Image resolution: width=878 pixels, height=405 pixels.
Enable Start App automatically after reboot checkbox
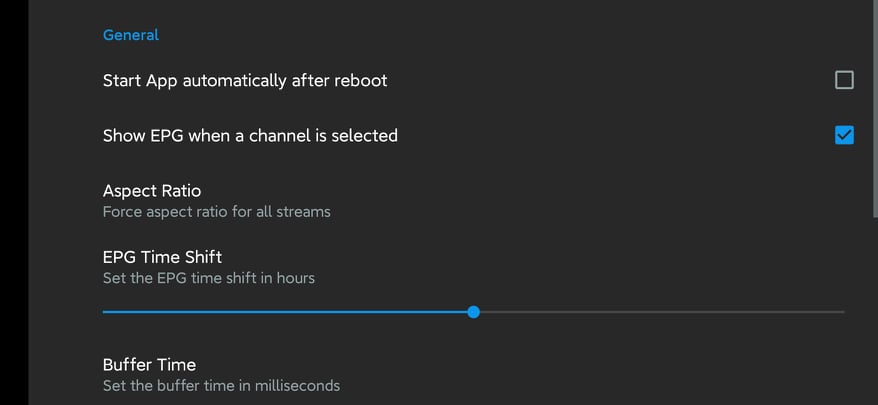(844, 80)
